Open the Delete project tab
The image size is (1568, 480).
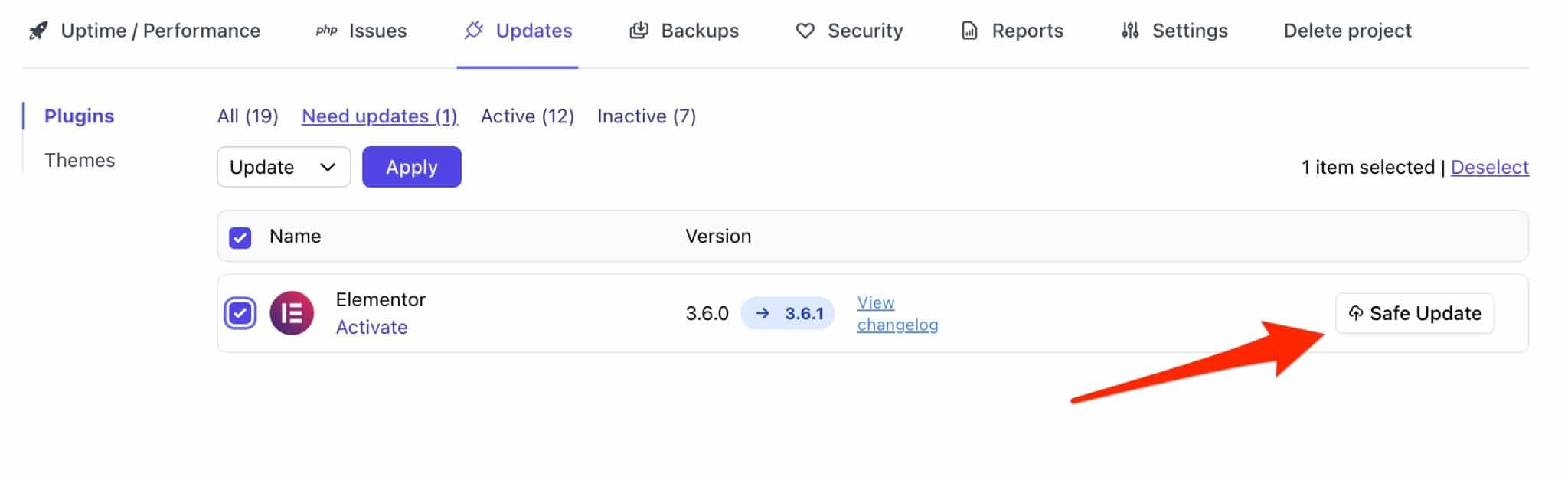1347,31
